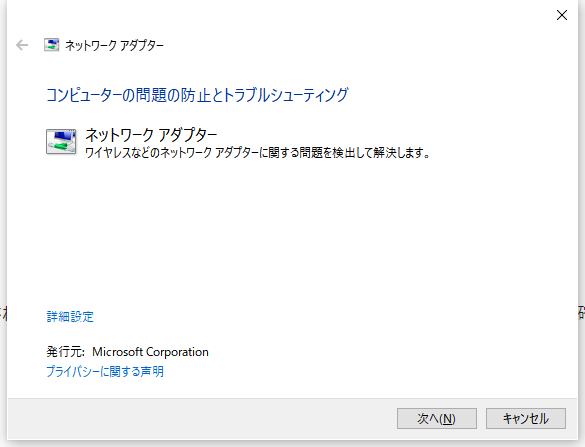Click the underlined N in the 次へ button
This screenshot has width=585, height=447.
pos(448,419)
